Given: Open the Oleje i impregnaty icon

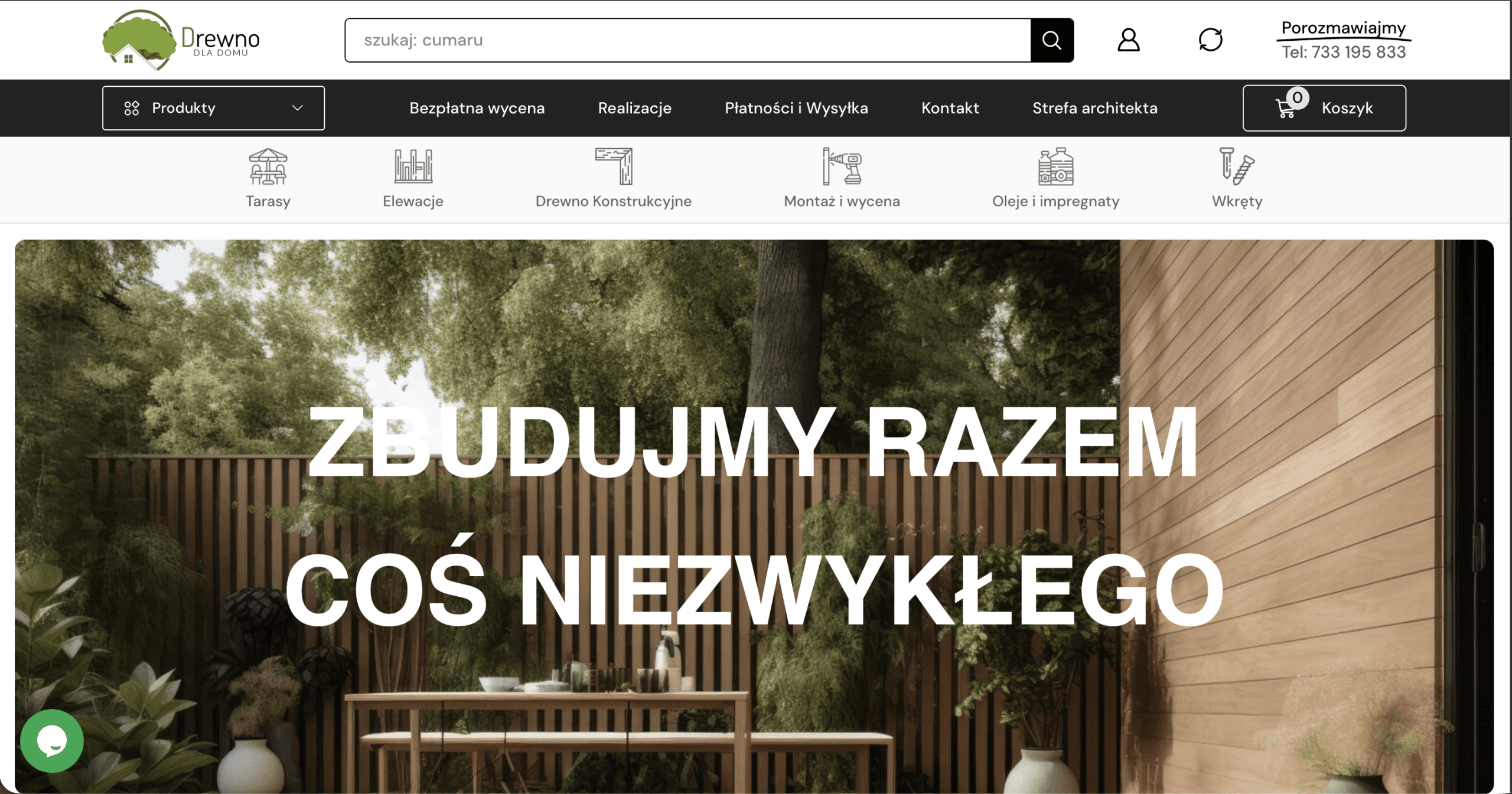Looking at the screenshot, I should pyautogui.click(x=1055, y=166).
